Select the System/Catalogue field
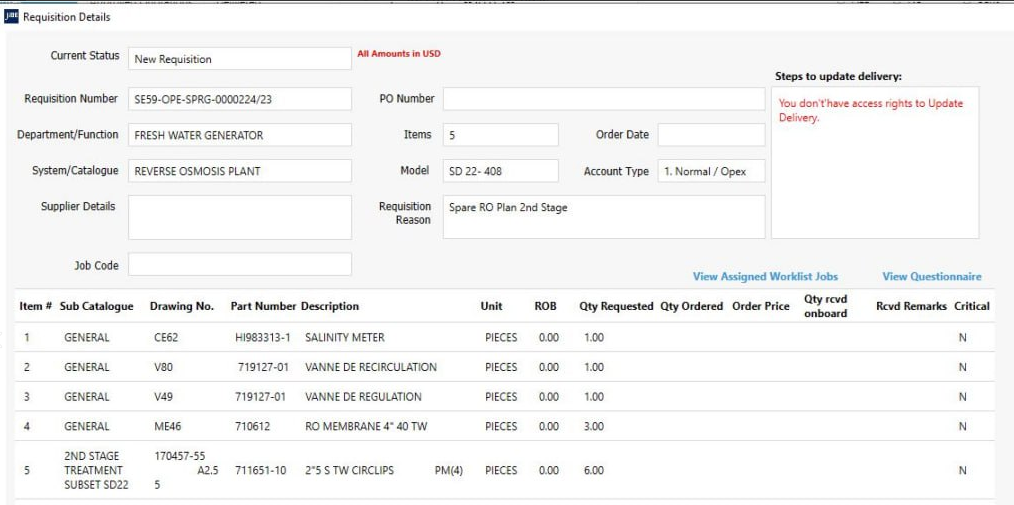 240,171
